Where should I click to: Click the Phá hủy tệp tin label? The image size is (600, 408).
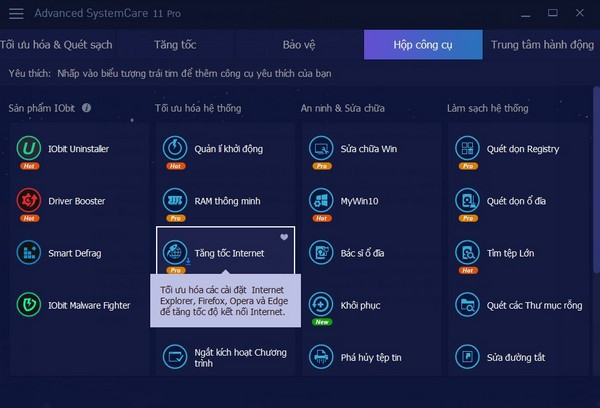(x=371, y=357)
